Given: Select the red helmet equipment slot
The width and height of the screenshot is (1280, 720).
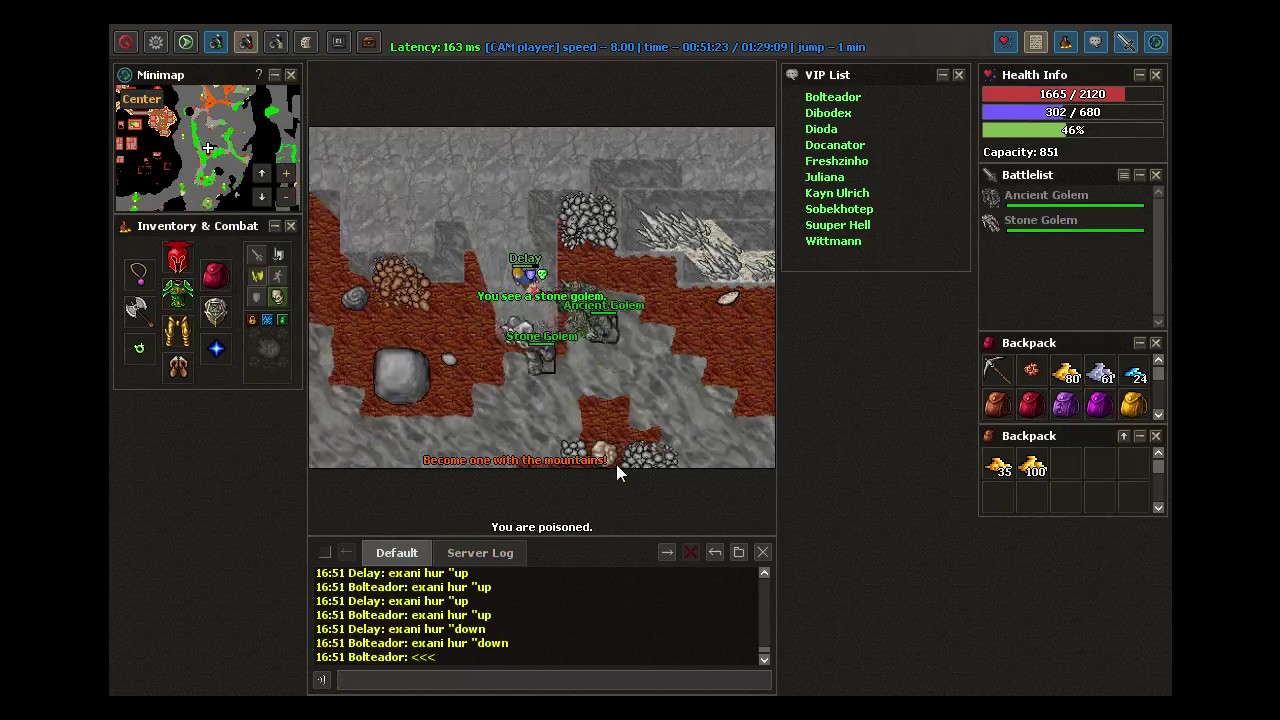Looking at the screenshot, I should tap(177, 258).
